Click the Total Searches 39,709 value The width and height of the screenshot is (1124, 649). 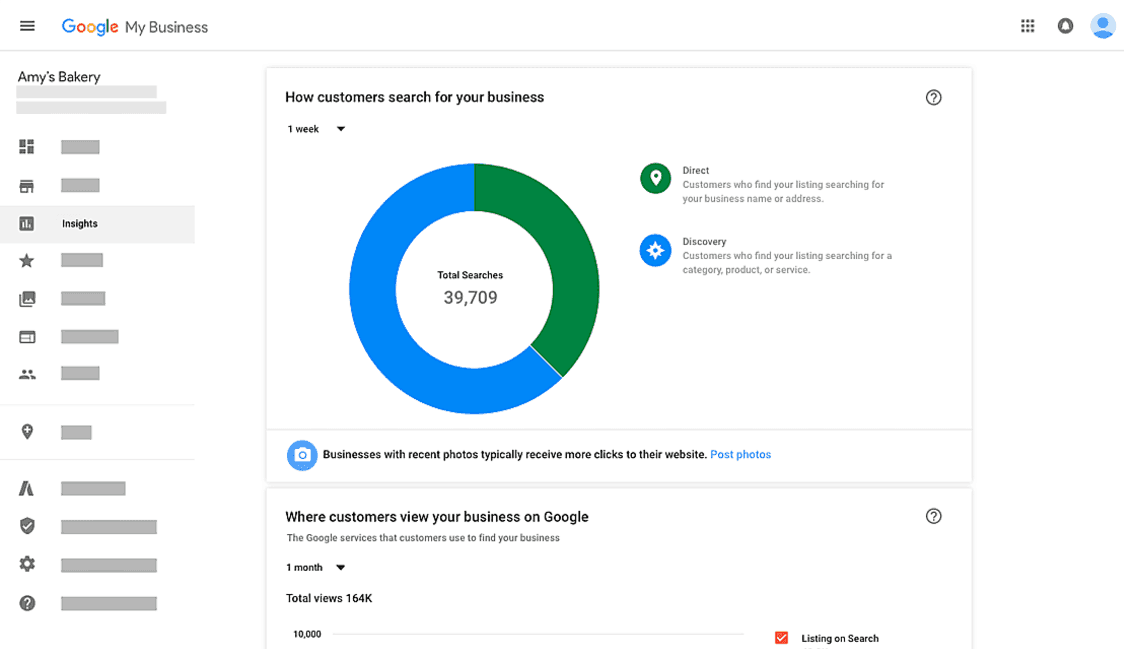tap(470, 298)
